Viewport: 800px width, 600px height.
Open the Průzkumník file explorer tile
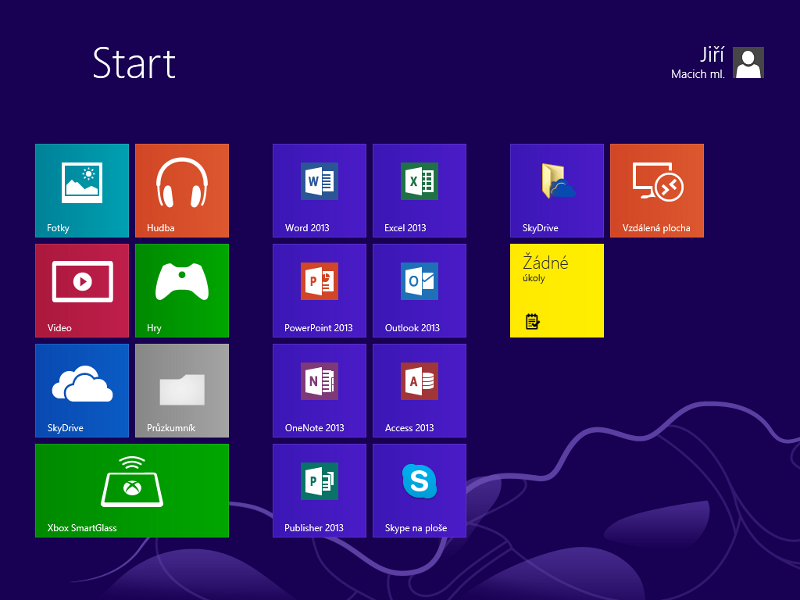point(182,390)
